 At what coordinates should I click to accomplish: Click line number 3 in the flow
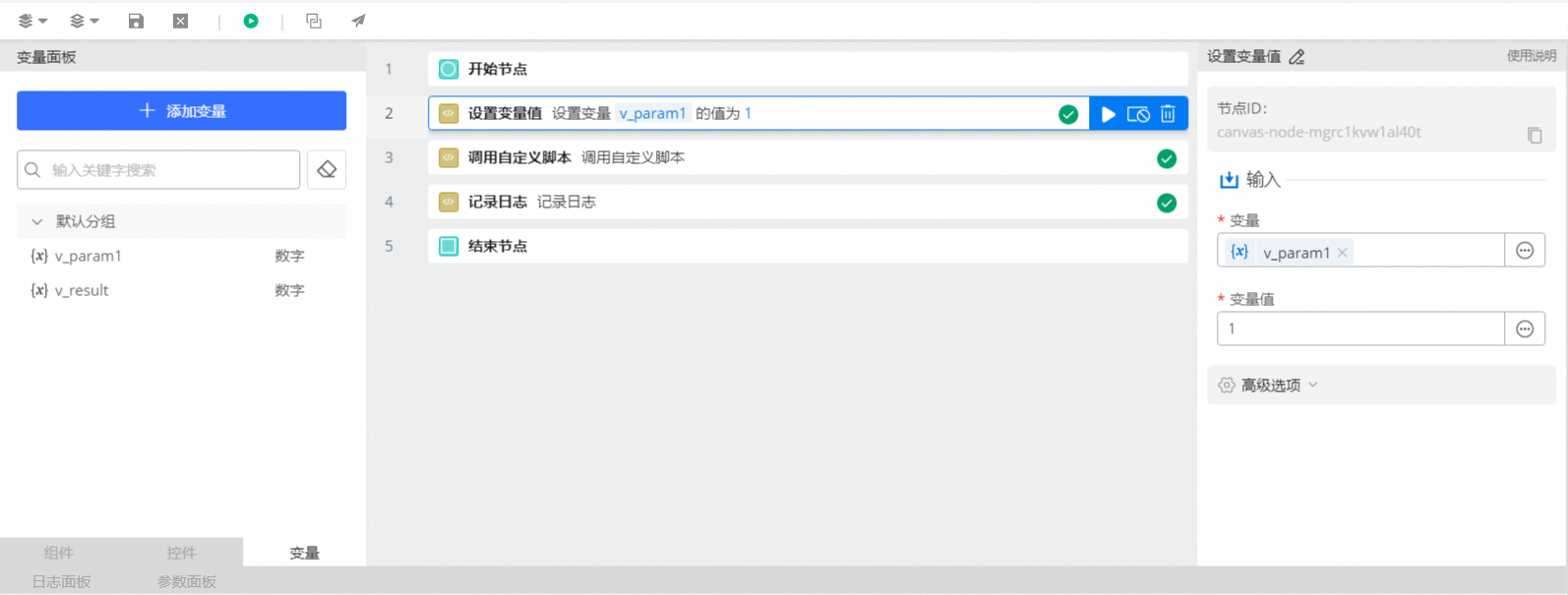(389, 157)
